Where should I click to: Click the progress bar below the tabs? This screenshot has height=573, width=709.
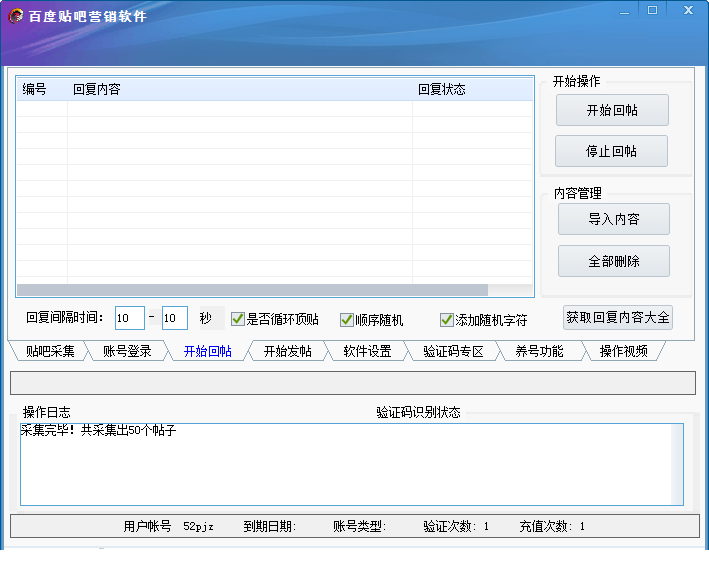[x=353, y=383]
